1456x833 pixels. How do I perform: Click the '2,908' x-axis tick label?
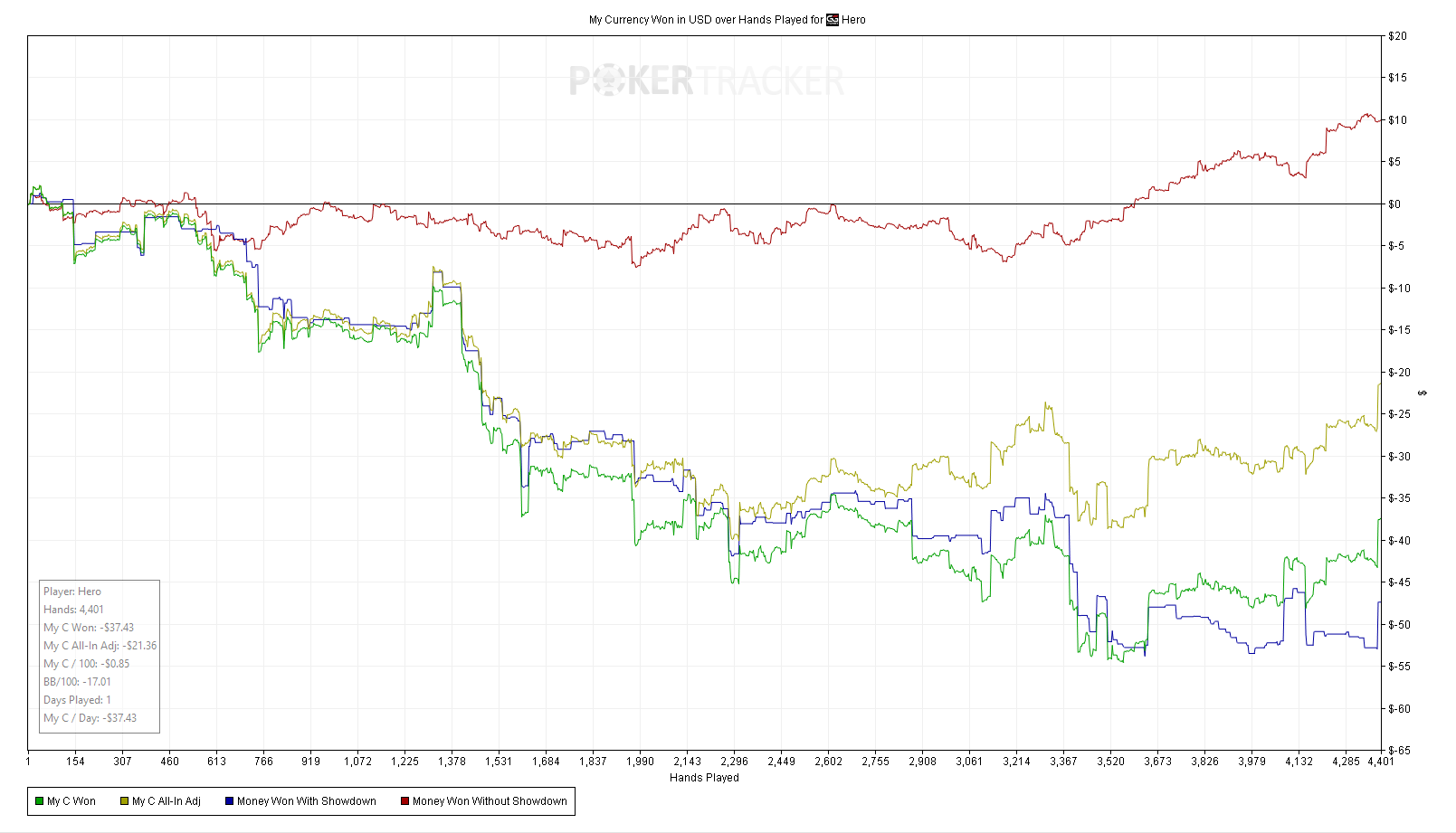[x=922, y=762]
